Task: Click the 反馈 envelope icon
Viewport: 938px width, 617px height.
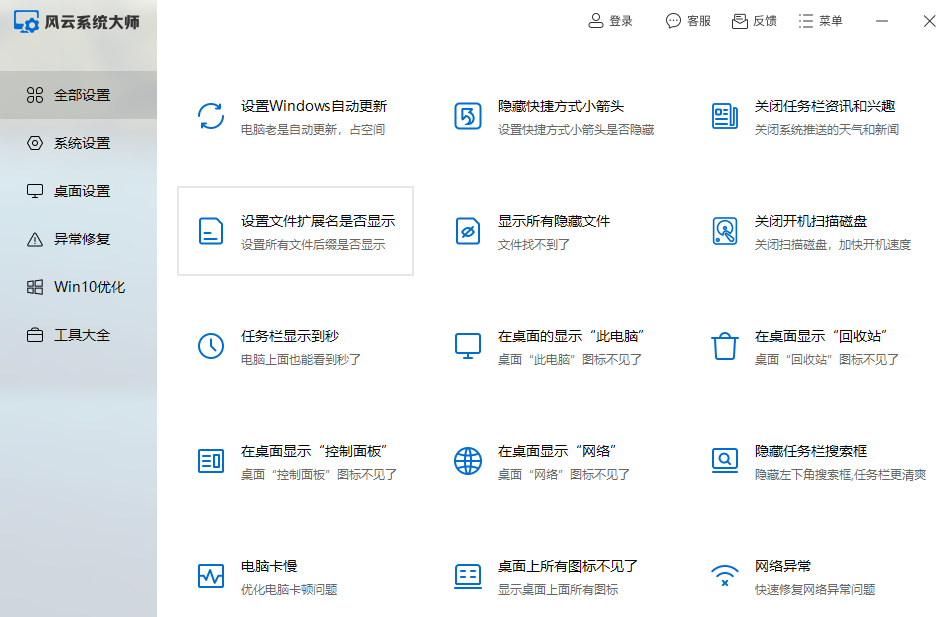Action: (739, 21)
